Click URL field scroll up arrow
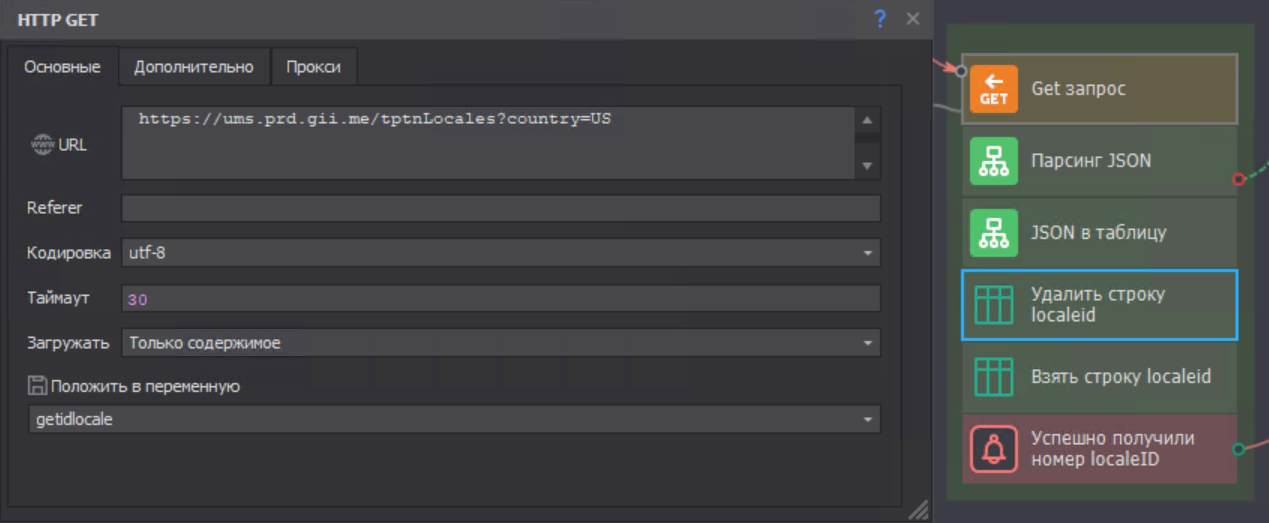The image size is (1269, 523). click(x=867, y=121)
